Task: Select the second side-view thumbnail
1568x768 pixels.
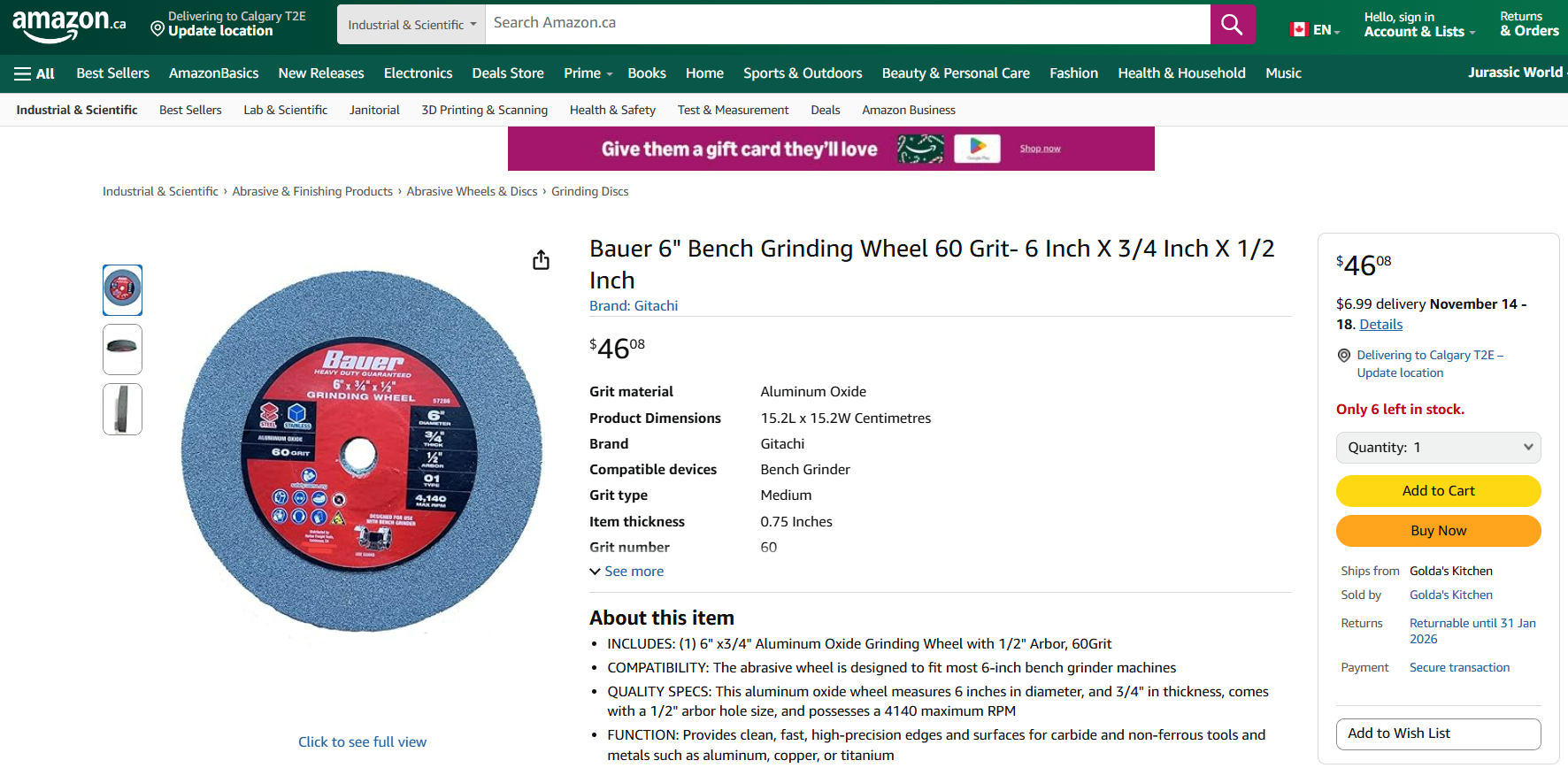Action: tap(122, 349)
